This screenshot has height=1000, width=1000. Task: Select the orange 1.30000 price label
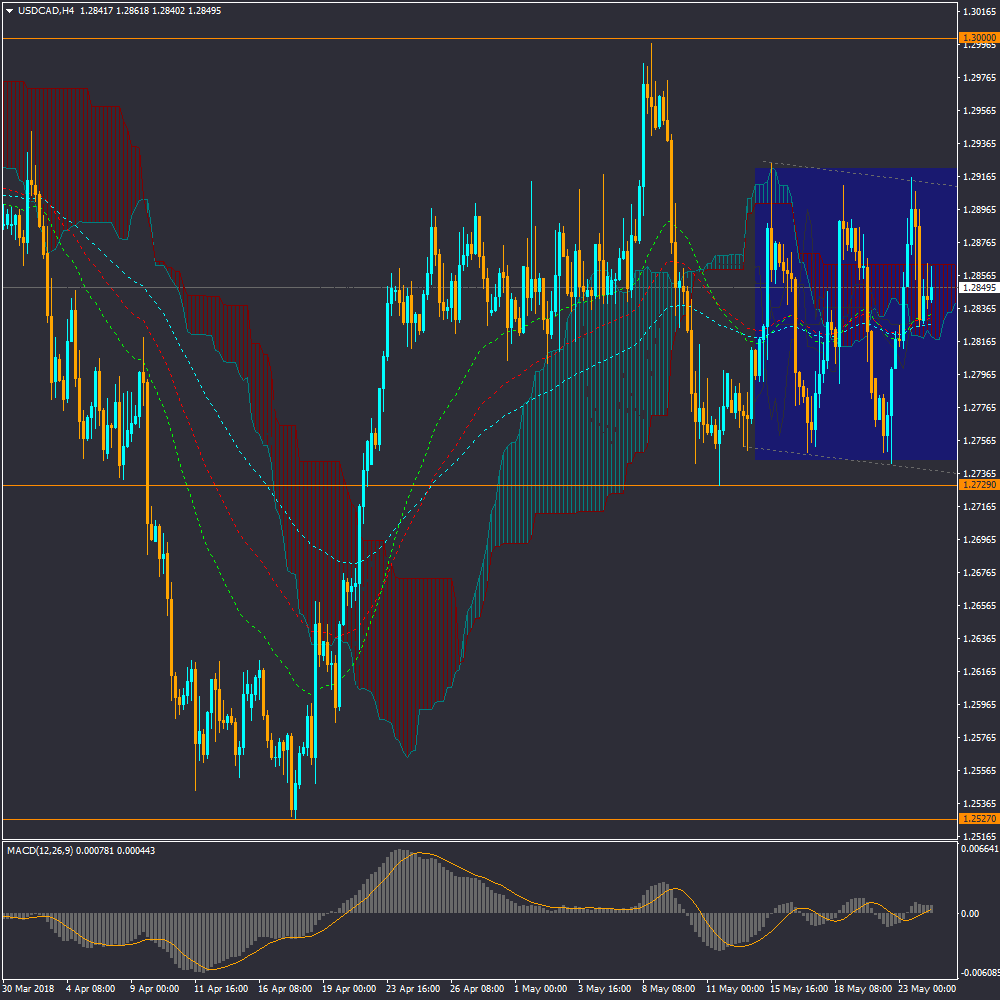click(978, 36)
